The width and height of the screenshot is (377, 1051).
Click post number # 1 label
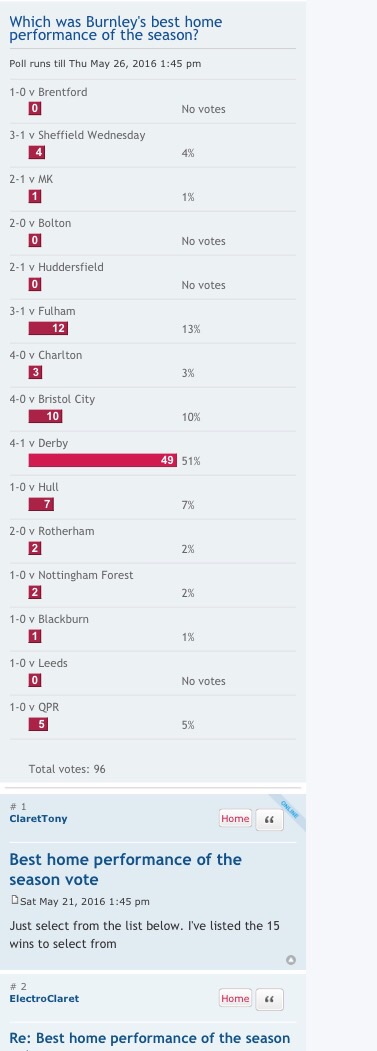coord(18,806)
